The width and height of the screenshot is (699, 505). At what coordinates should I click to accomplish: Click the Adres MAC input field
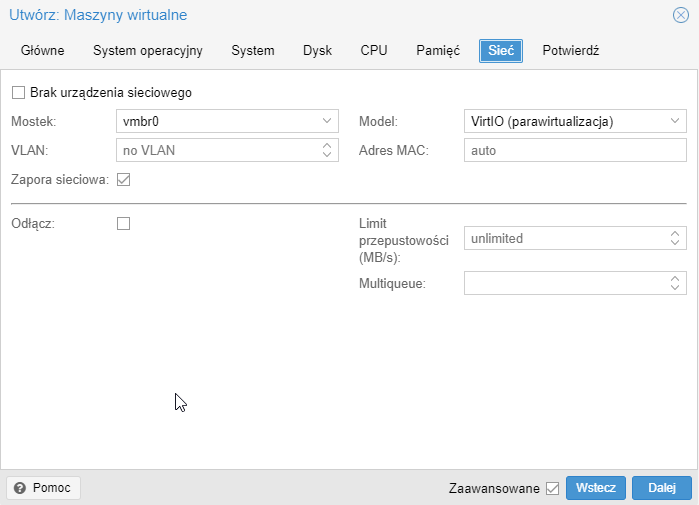[x=575, y=151]
